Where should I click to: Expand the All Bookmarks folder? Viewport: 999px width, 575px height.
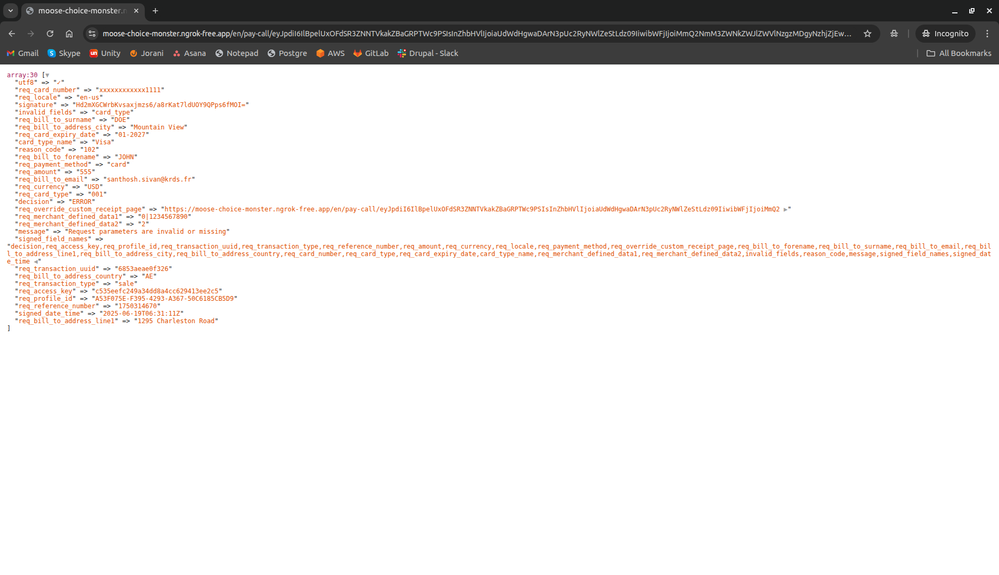[958, 53]
